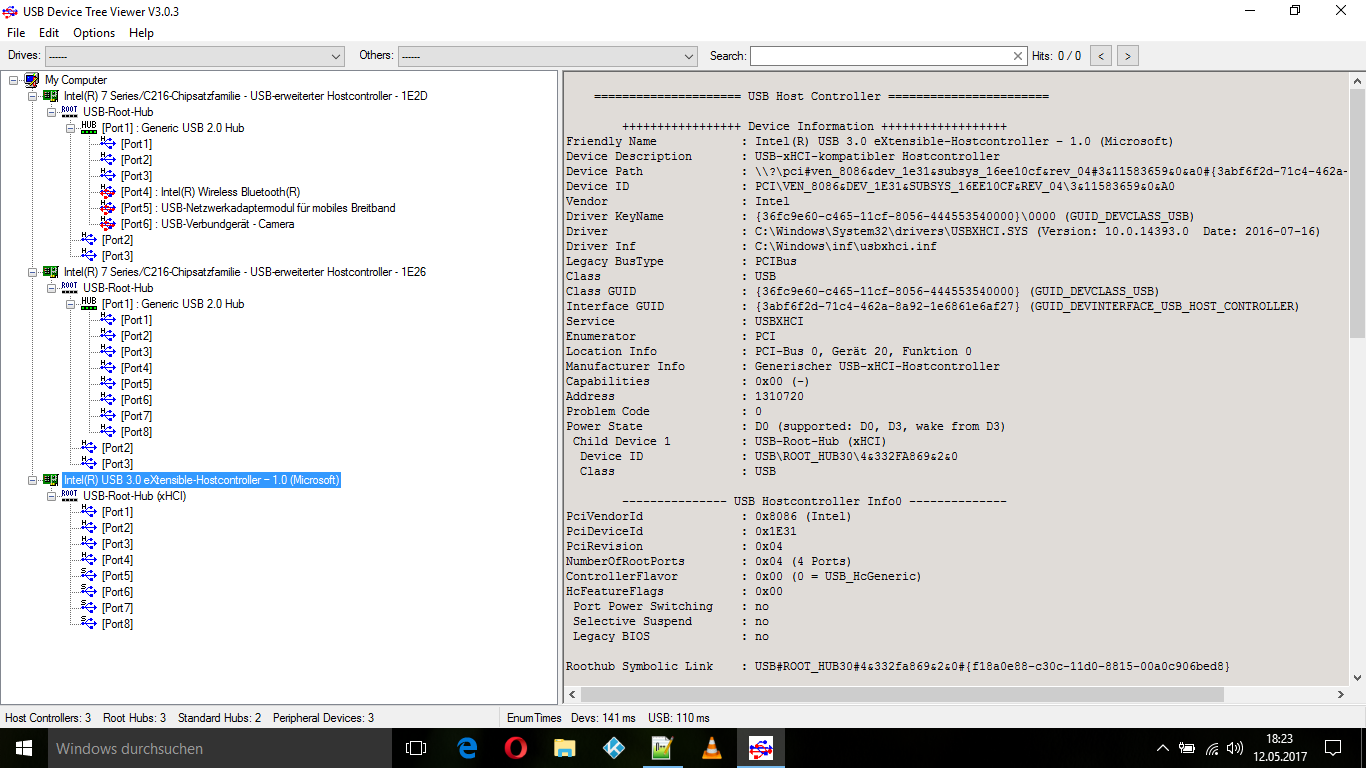Collapse the 1E2D host controller node
The height and width of the screenshot is (768, 1366).
click(32, 96)
